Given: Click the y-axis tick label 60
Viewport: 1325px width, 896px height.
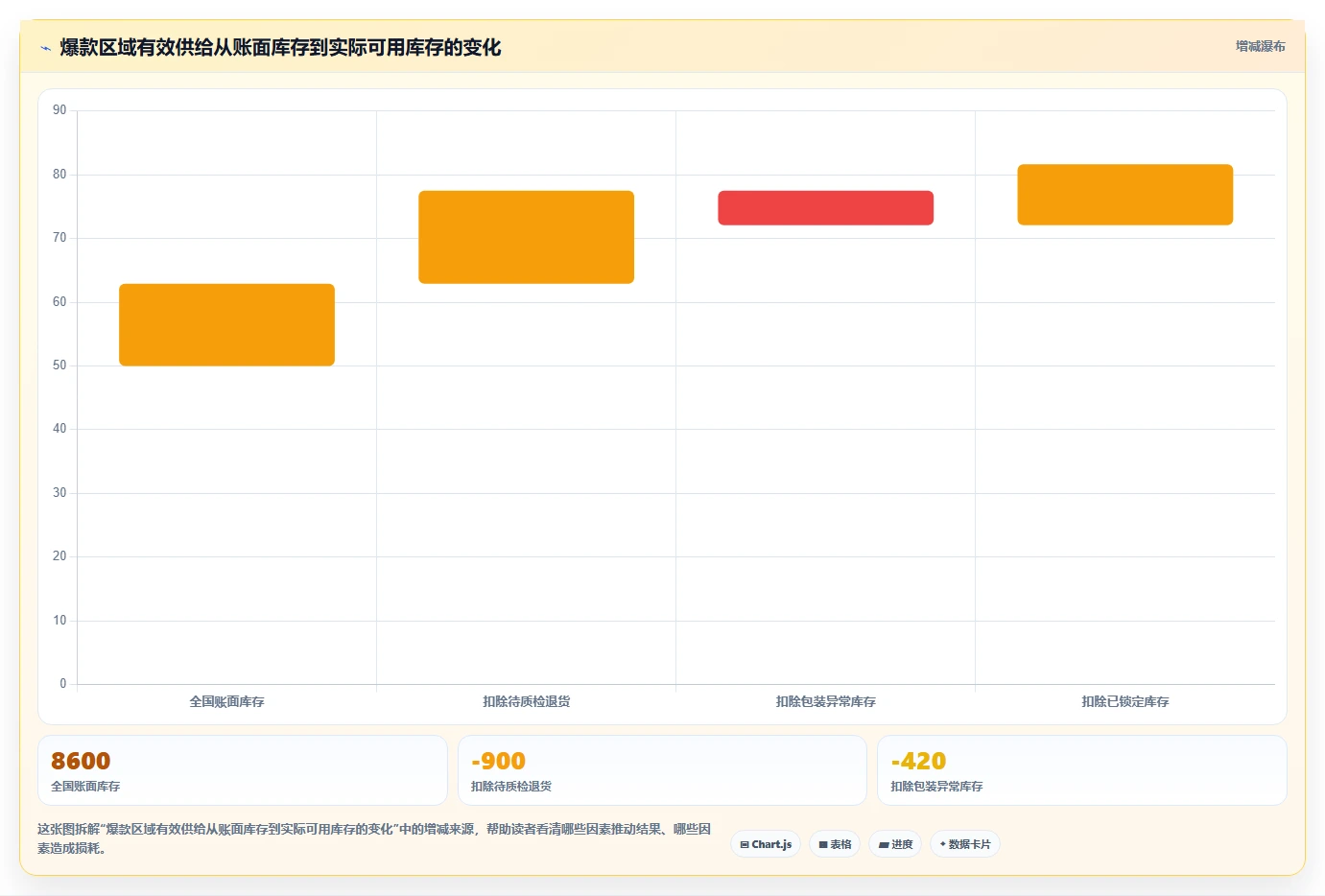Looking at the screenshot, I should click(x=59, y=302).
